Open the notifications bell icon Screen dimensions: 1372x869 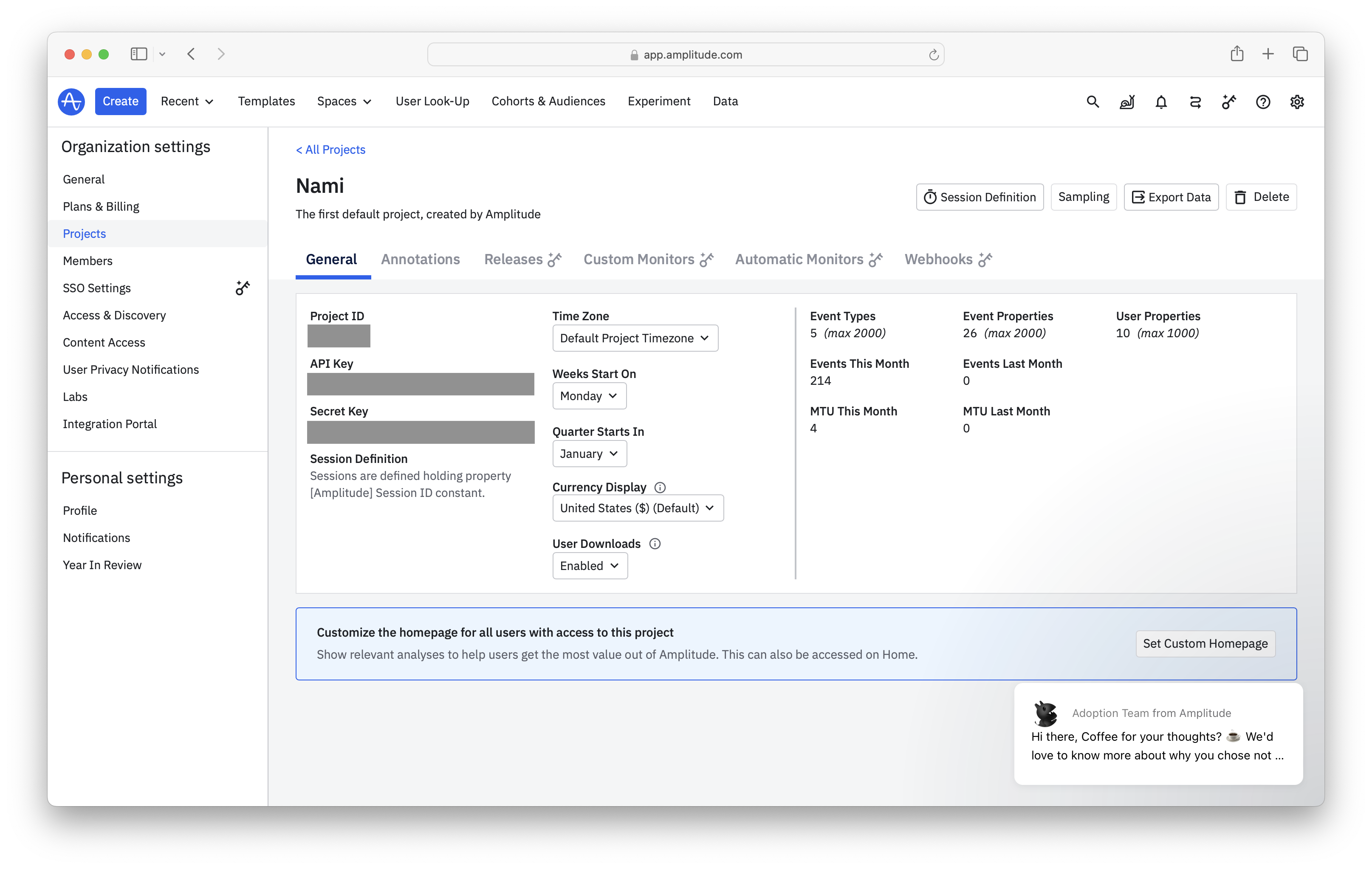(x=1160, y=102)
